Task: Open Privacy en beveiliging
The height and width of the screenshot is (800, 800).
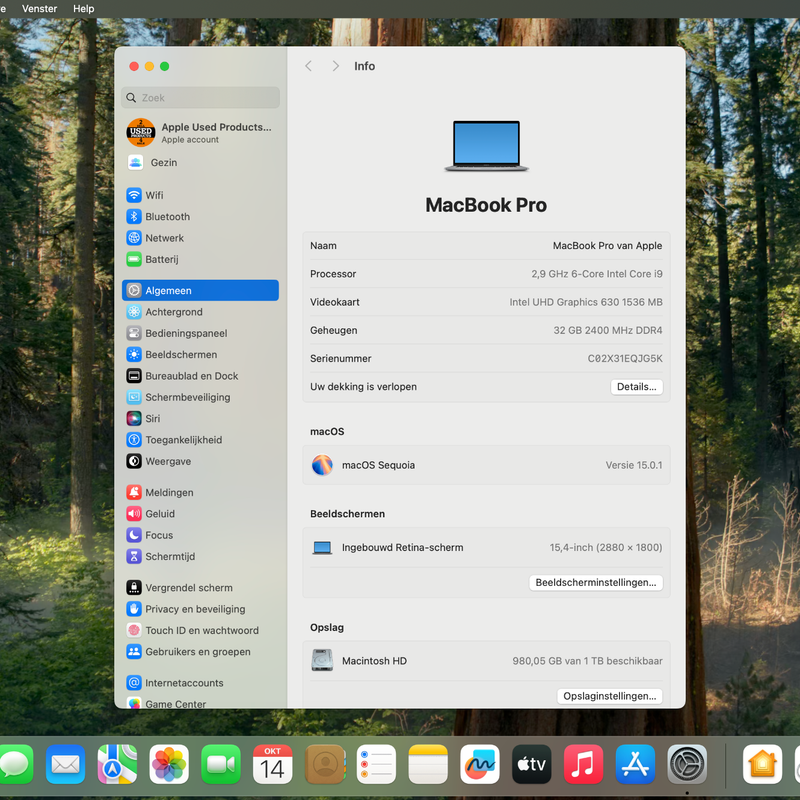Action: point(201,609)
